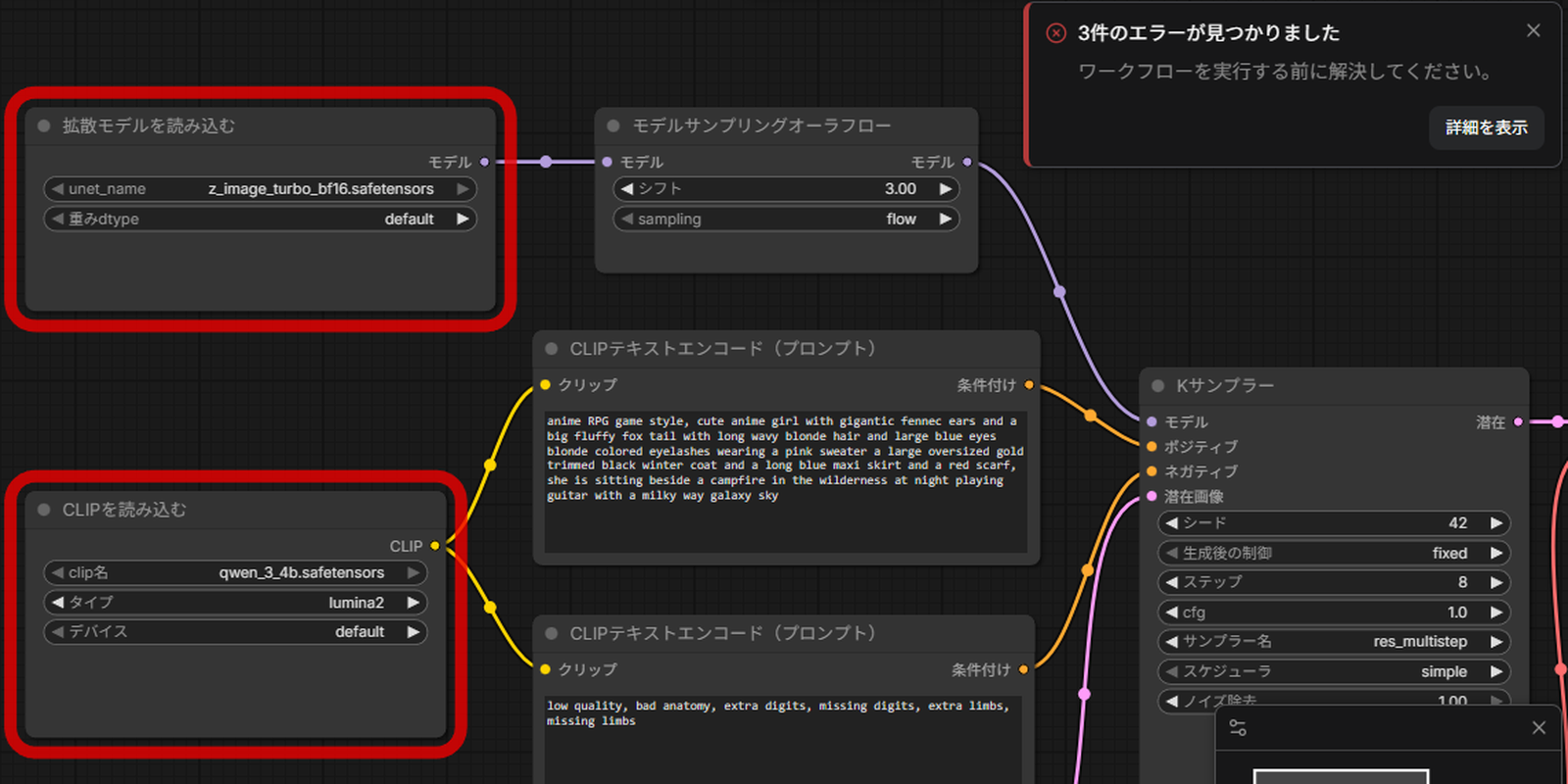Open error details with 詳細を表示 button
This screenshot has height=784, width=1568.
(1487, 127)
